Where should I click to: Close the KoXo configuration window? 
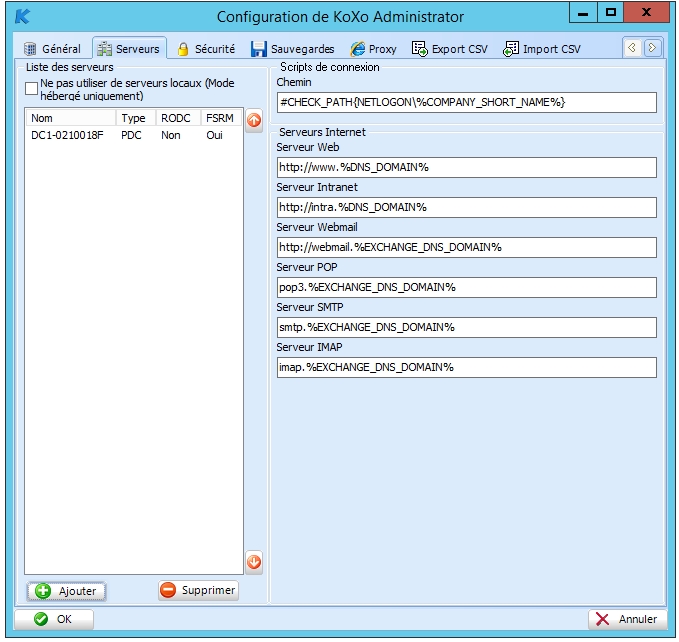647,13
